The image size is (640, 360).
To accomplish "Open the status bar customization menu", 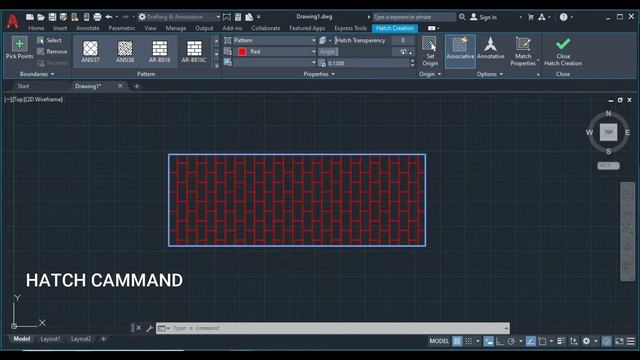I will 631,341.
